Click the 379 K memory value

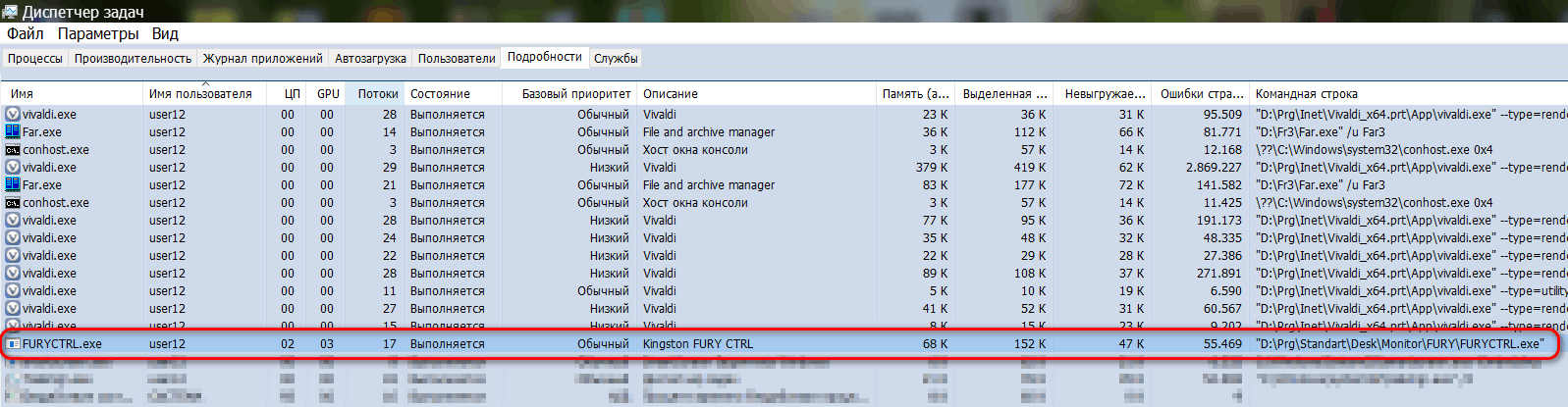[x=932, y=168]
